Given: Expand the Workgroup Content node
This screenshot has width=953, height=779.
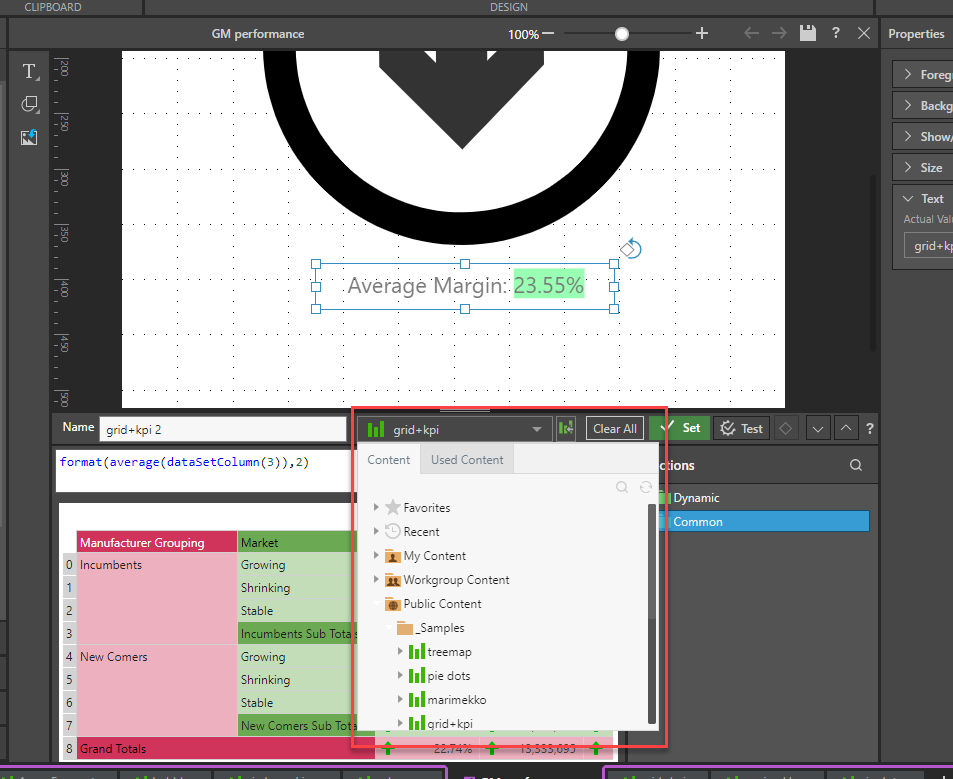Looking at the screenshot, I should [x=376, y=580].
